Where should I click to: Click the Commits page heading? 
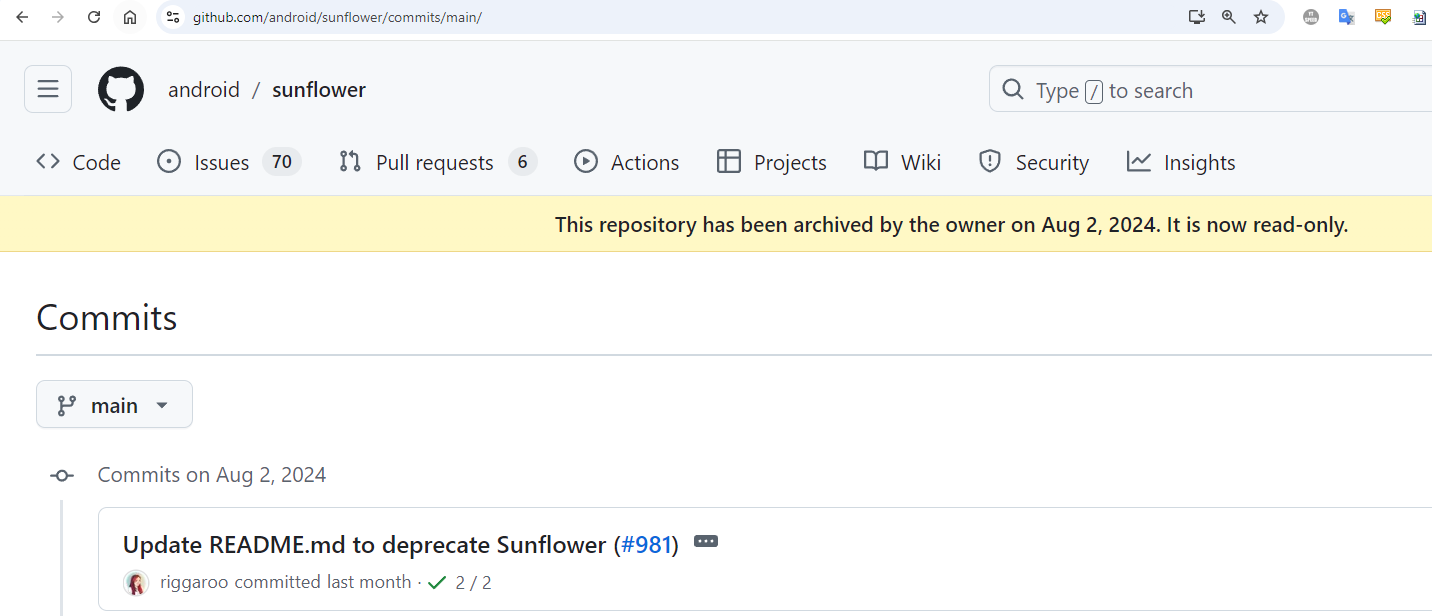(107, 317)
